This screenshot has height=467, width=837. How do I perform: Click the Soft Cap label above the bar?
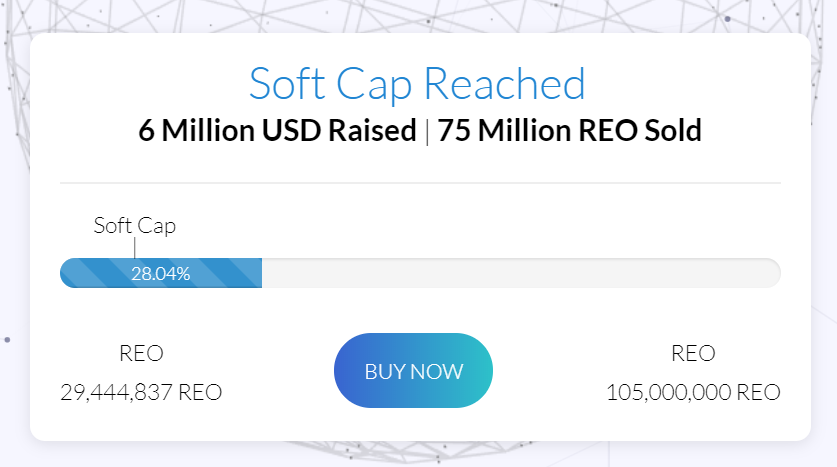pyautogui.click(x=135, y=226)
